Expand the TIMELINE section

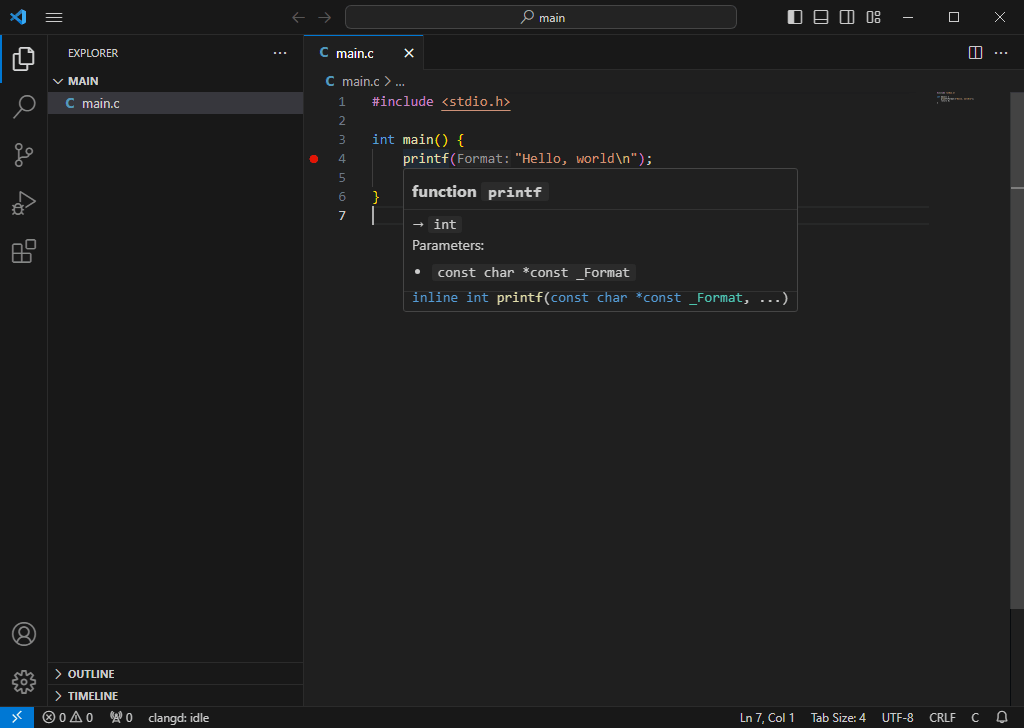175,696
